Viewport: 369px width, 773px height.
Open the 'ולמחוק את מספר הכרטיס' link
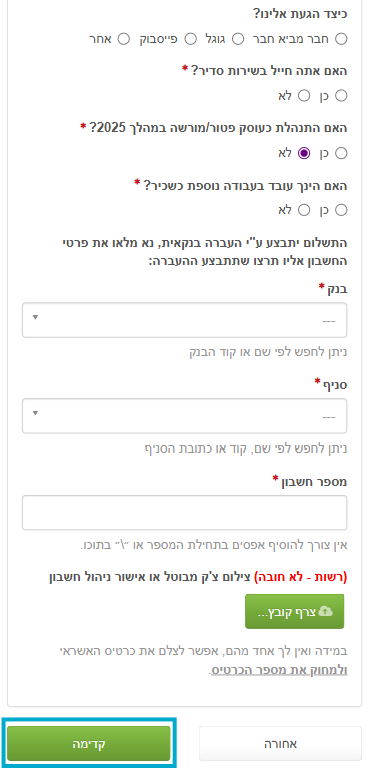click(279, 671)
